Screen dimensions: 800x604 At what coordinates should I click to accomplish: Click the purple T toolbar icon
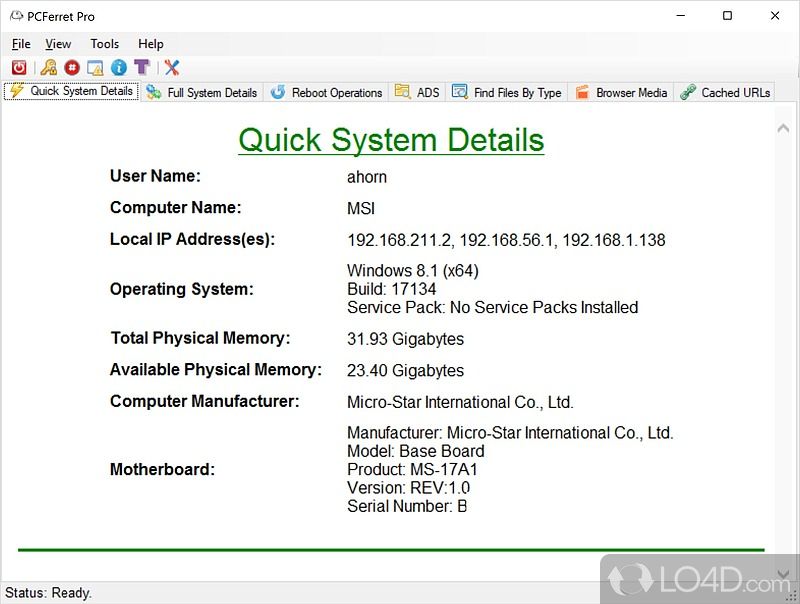(x=142, y=67)
